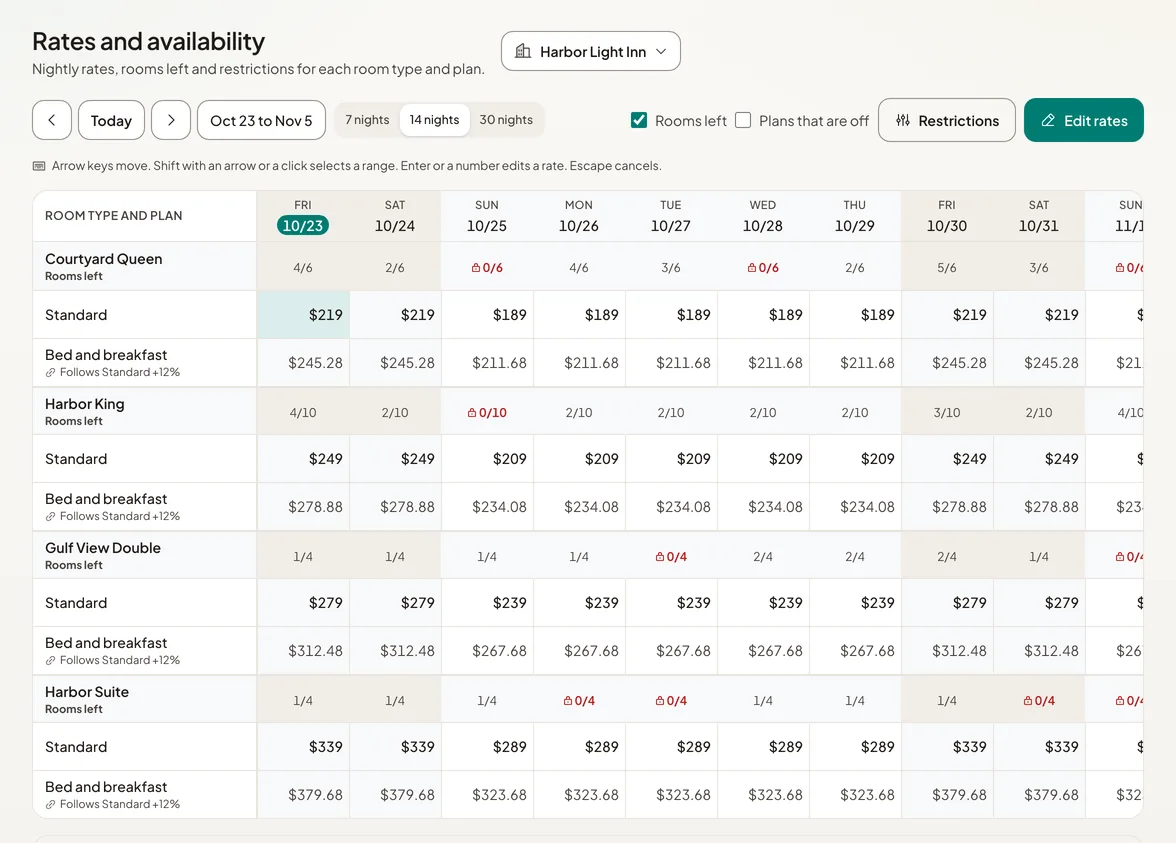This screenshot has height=843, width=1176.
Task: Click the keyboard icon beside the arrow keys hint
Action: [39, 166]
